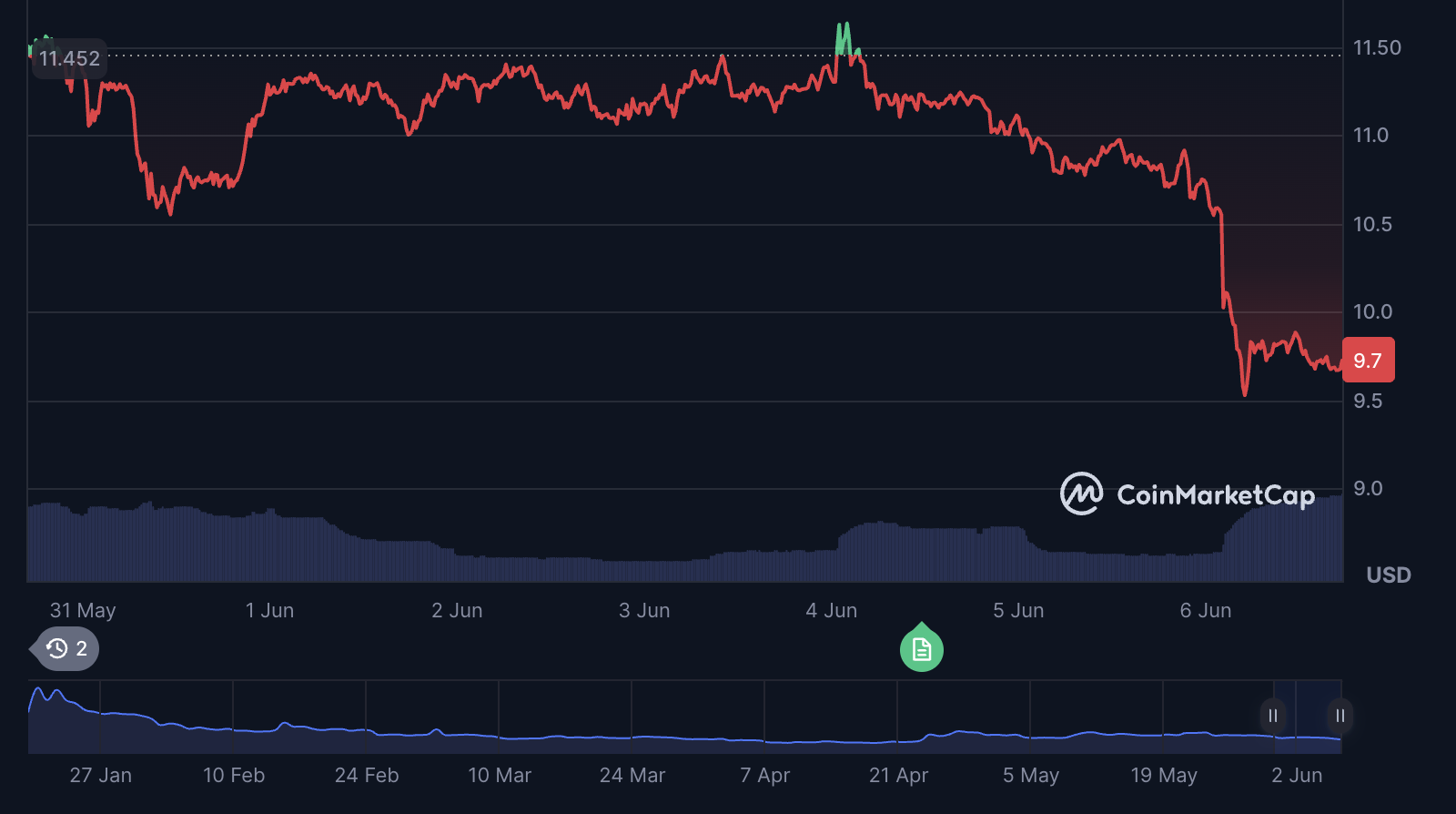Grab the left range handle in navigator
The image size is (1456, 814).
coord(1273,716)
